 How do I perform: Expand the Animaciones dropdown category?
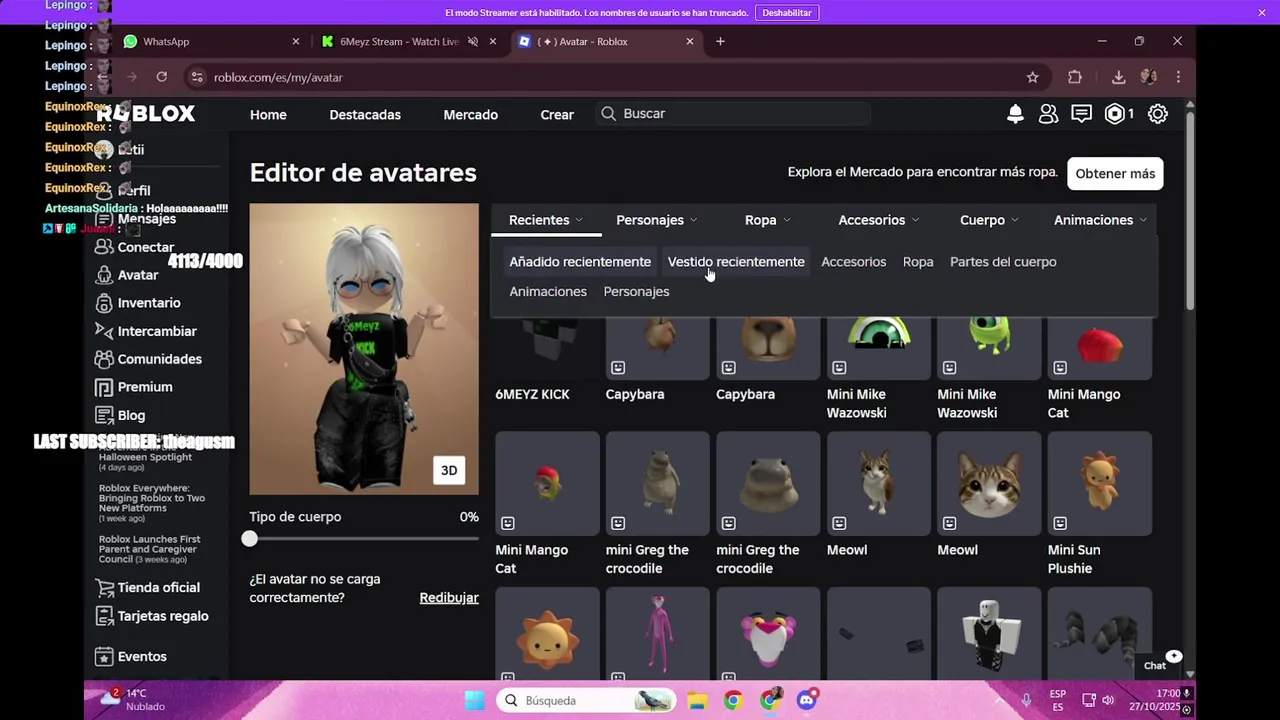tap(1101, 220)
